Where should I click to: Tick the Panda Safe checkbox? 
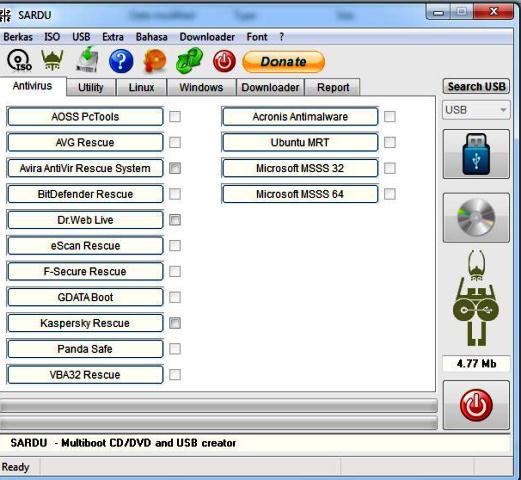click(x=175, y=349)
